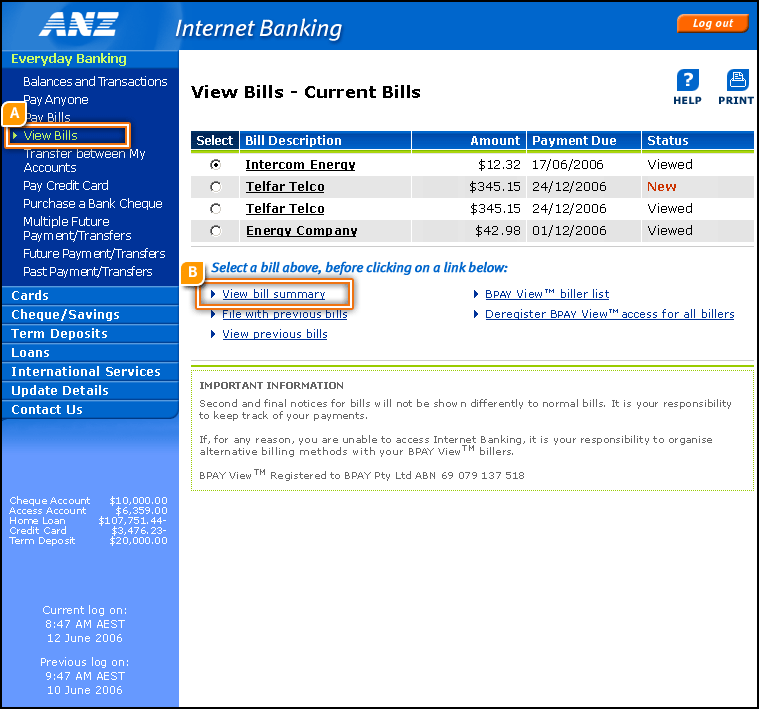Select the Intercom Energy bill radio button
Viewport: 759px width, 709px height.
coord(215,165)
